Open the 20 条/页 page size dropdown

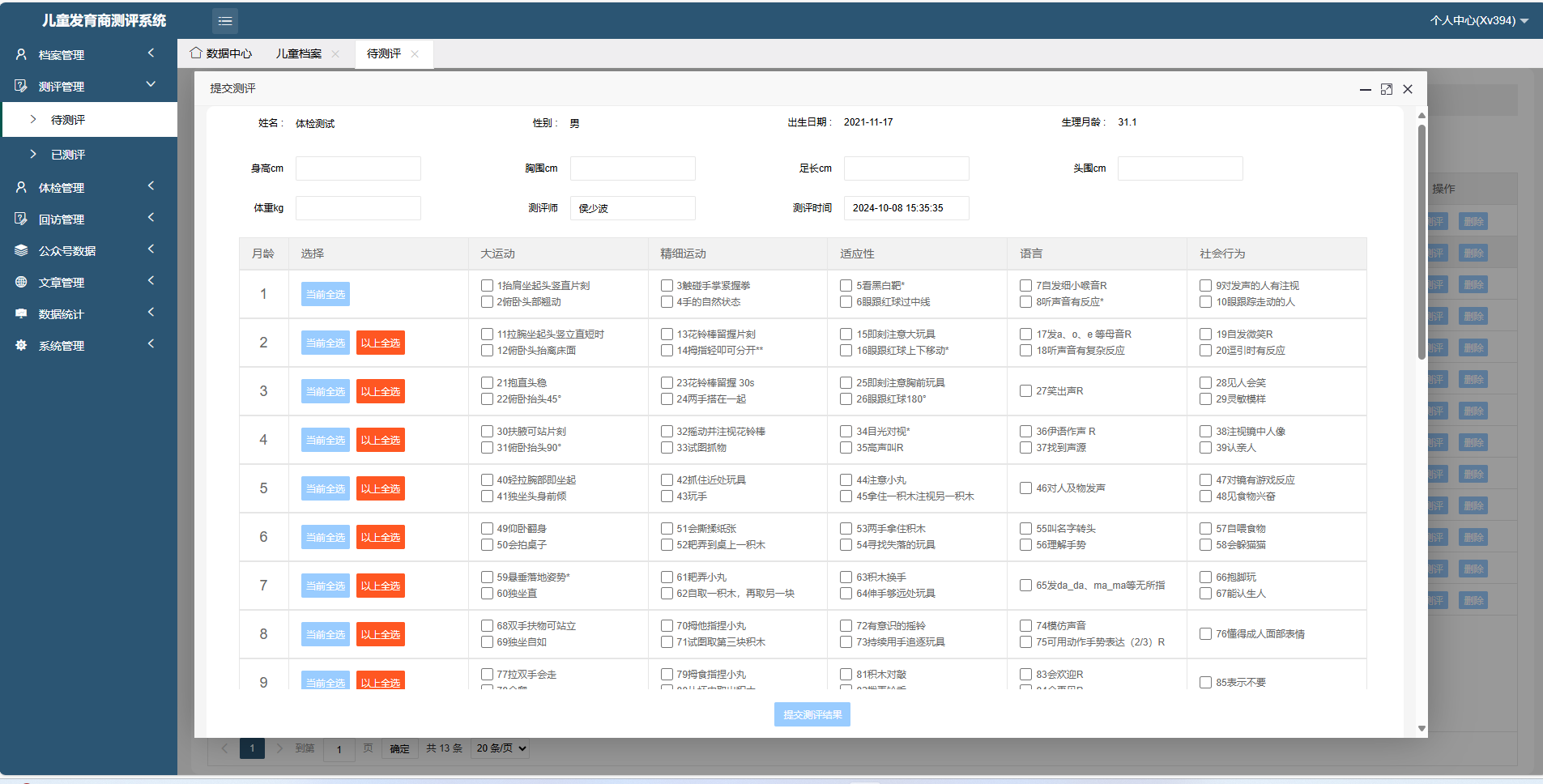click(x=501, y=748)
